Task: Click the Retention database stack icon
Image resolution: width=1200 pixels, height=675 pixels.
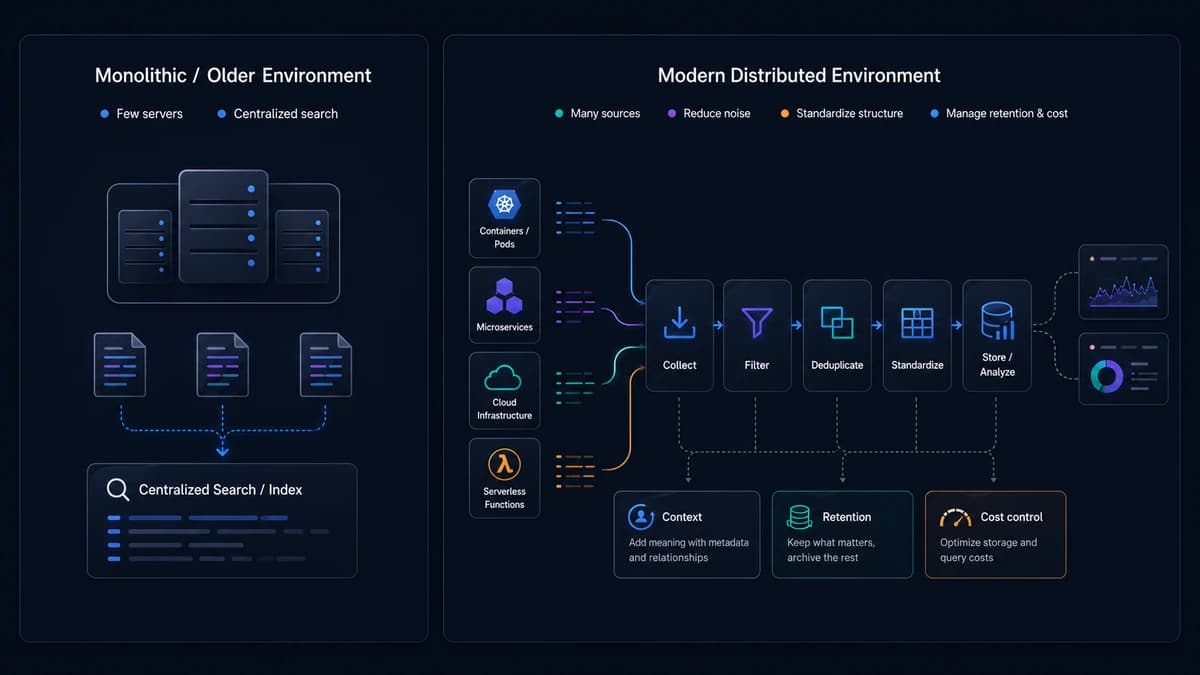Action: coord(799,517)
